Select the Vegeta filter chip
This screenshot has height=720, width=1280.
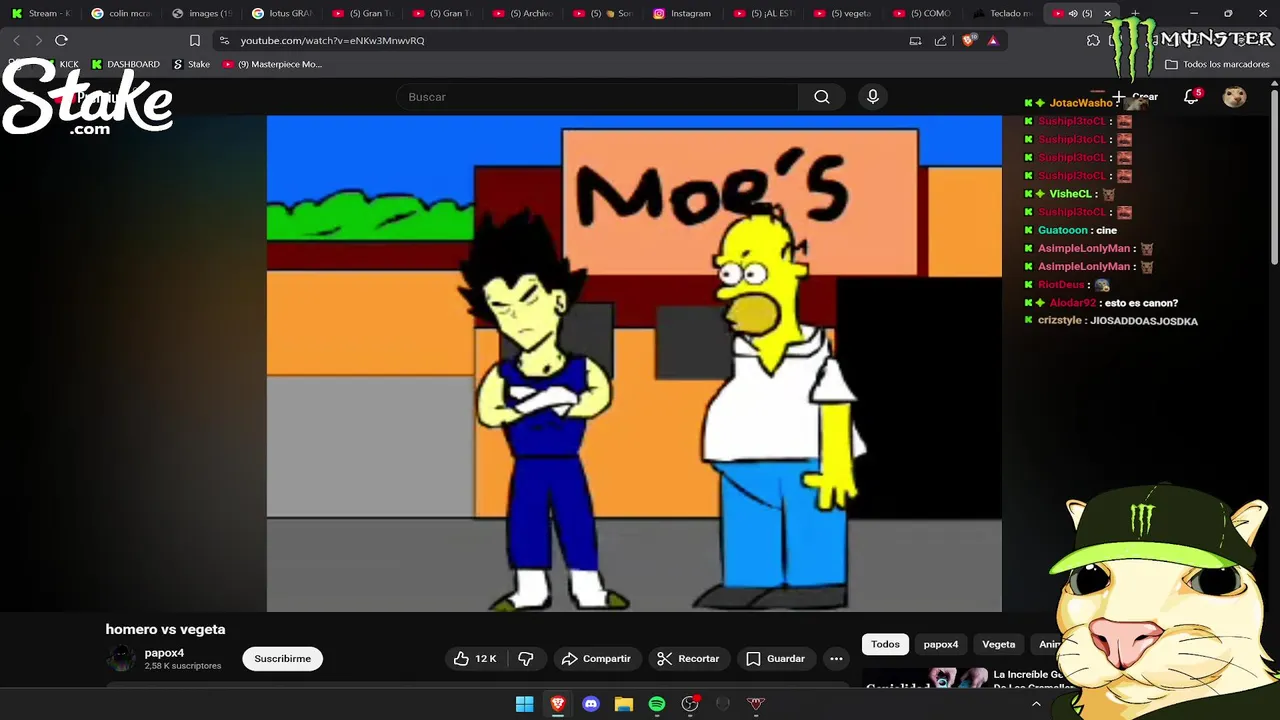coord(998,645)
